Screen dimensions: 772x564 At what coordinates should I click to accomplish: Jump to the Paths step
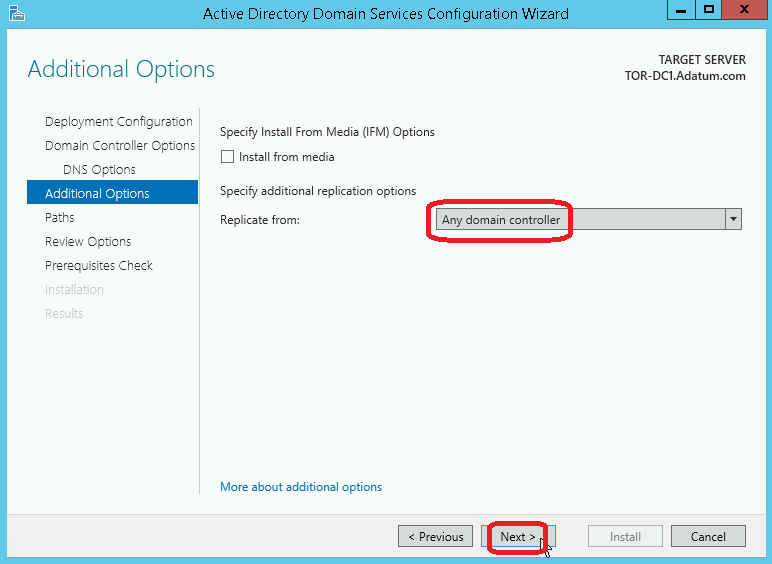tap(60, 218)
